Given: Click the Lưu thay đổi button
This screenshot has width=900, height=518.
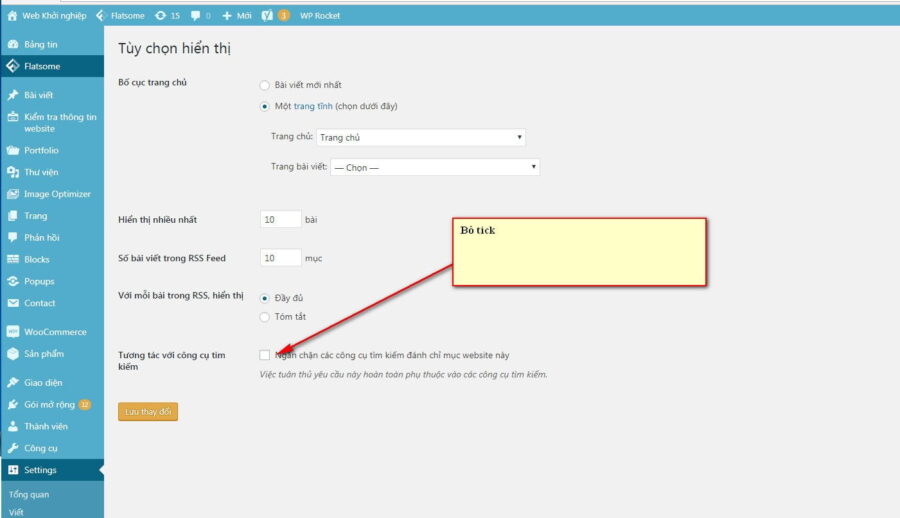Looking at the screenshot, I should click(148, 412).
